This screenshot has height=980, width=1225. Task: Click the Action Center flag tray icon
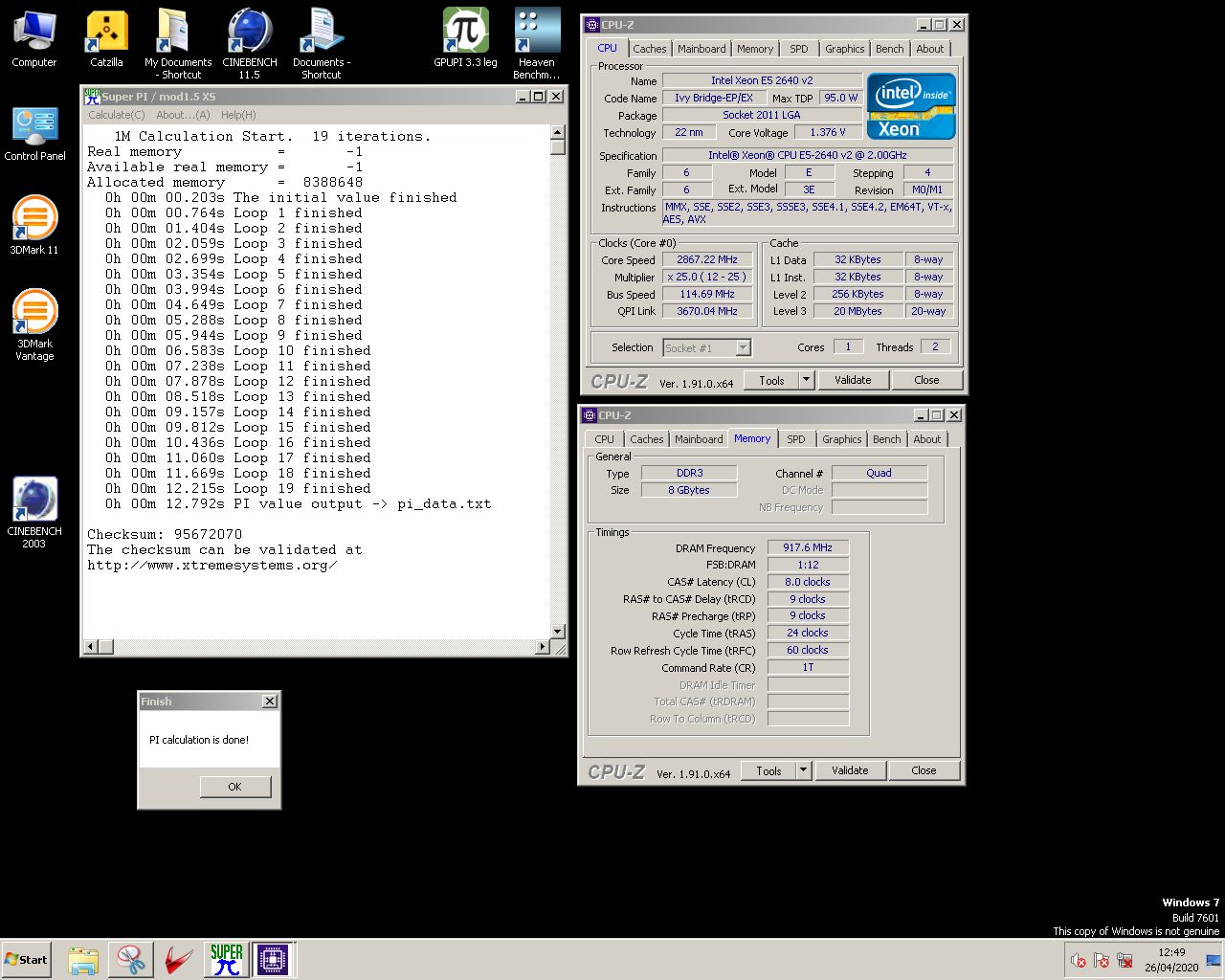(x=1102, y=960)
